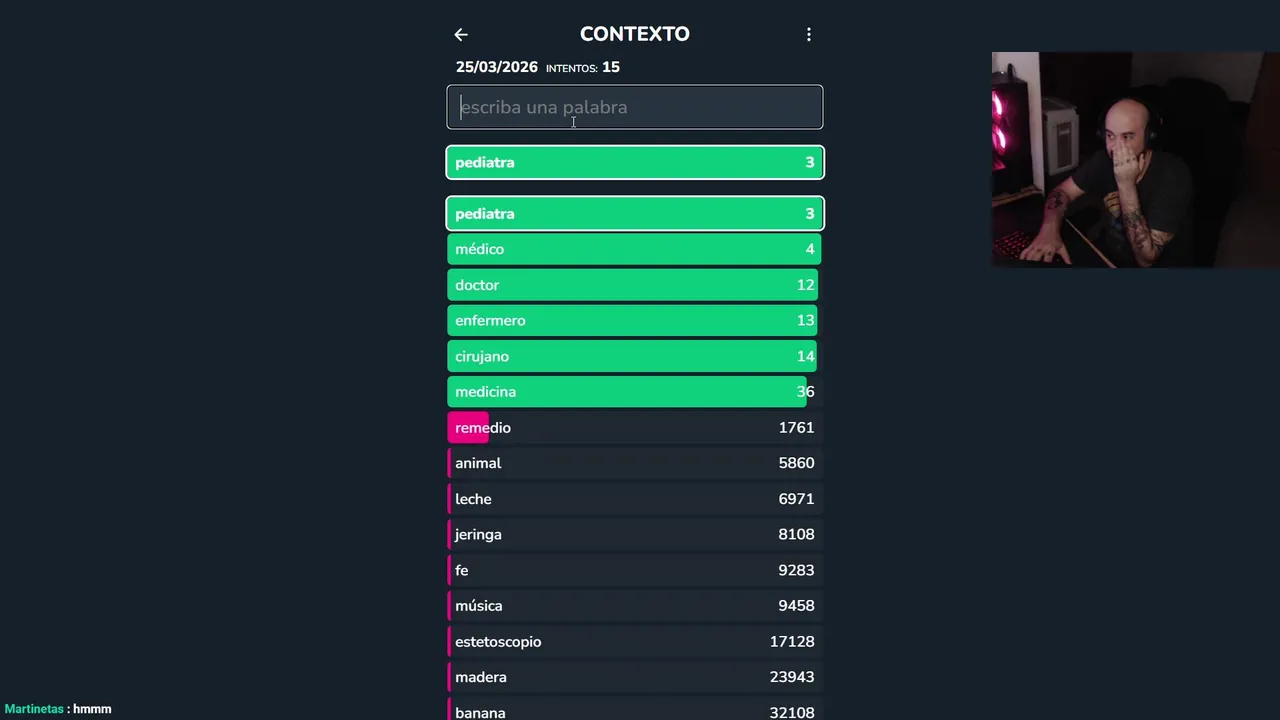This screenshot has width=1280, height=720.
Task: Click the back arrow icon
Action: point(461,35)
